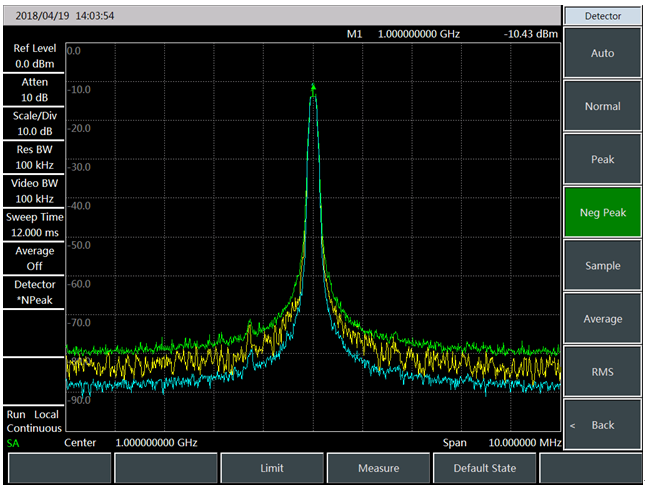
Task: Select the Atten 10 dB parameter
Action: (34, 90)
